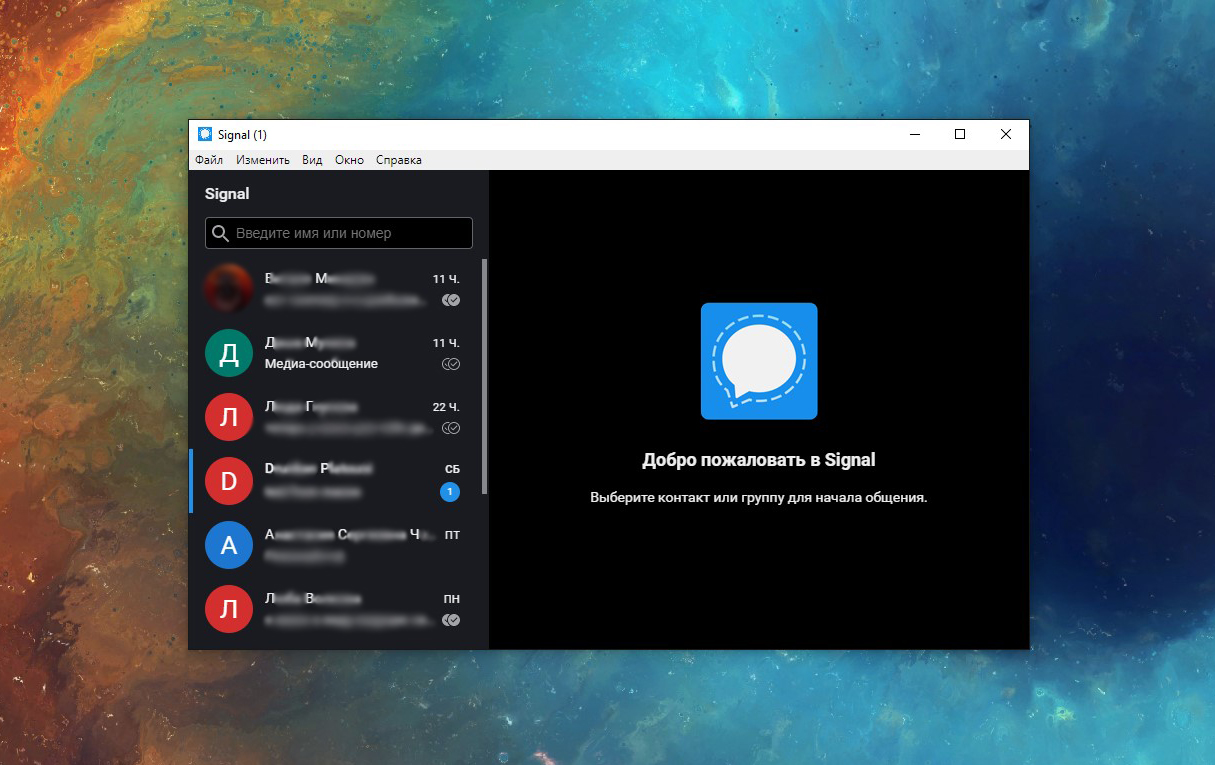This screenshot has width=1215, height=765.
Task: Open the Справка menu
Action: tap(398, 159)
